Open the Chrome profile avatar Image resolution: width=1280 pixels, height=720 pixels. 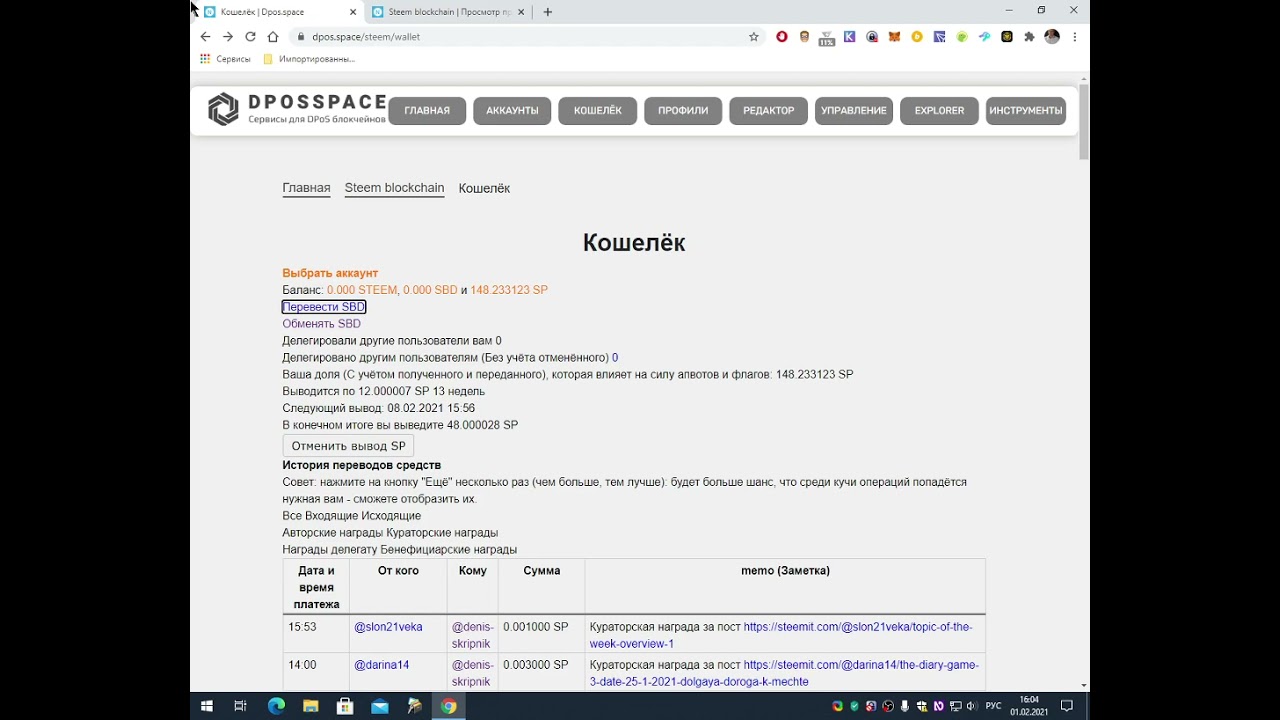(x=1052, y=37)
